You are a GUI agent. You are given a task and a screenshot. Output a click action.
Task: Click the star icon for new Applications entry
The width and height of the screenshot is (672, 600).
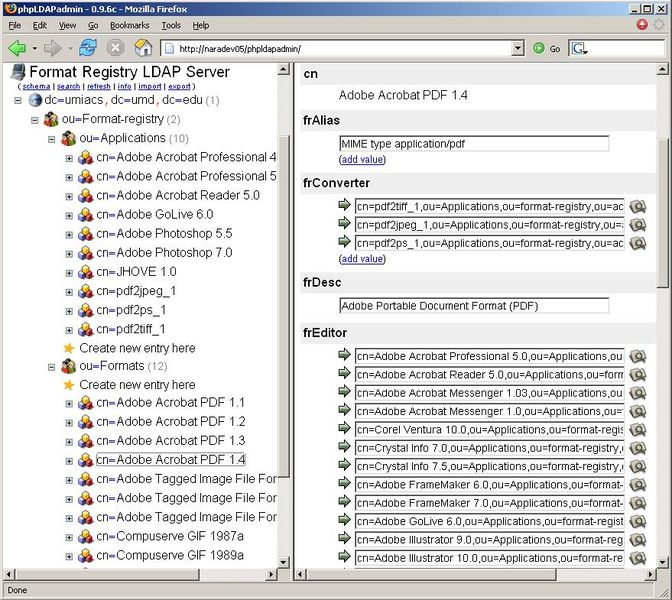69,348
